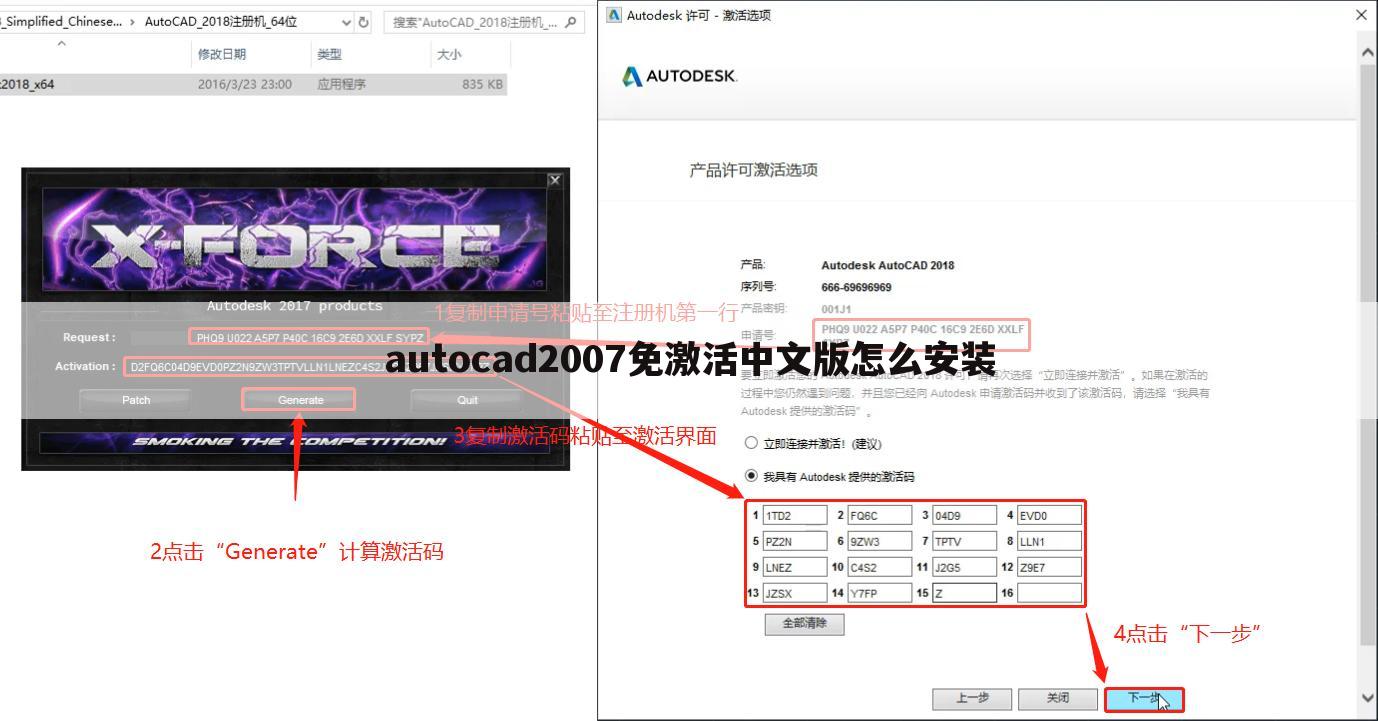Viewport: 1378px width, 721px height.
Task: Click Autodesk logo in license dialog
Action: coord(679,76)
